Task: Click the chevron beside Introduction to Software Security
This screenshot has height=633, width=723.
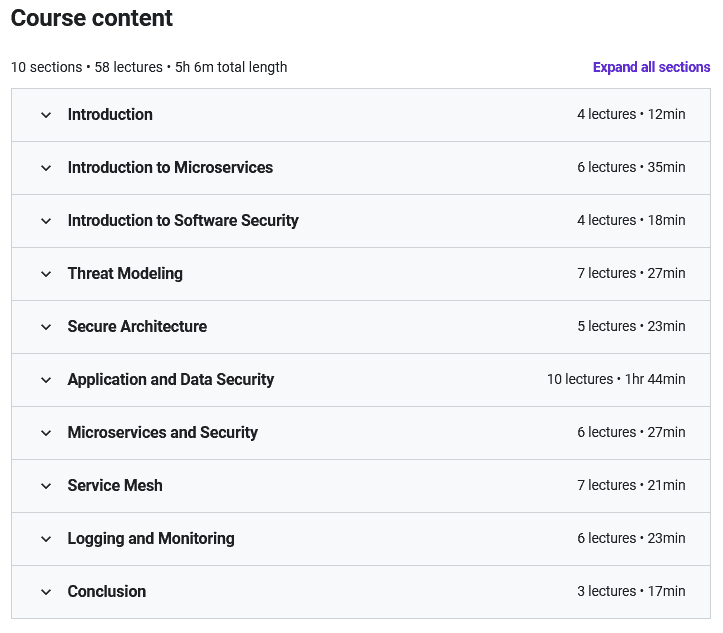Action: pyautogui.click(x=46, y=221)
